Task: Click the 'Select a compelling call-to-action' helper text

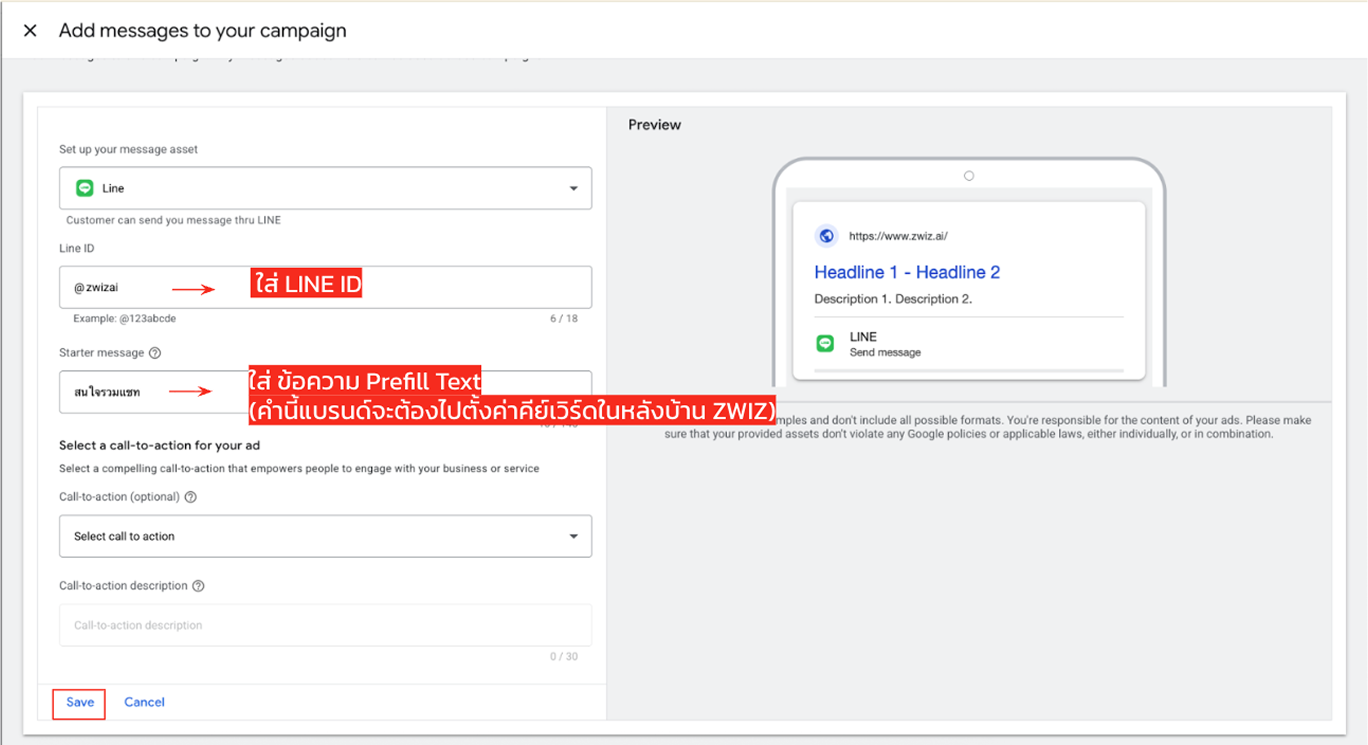Action: coord(299,469)
